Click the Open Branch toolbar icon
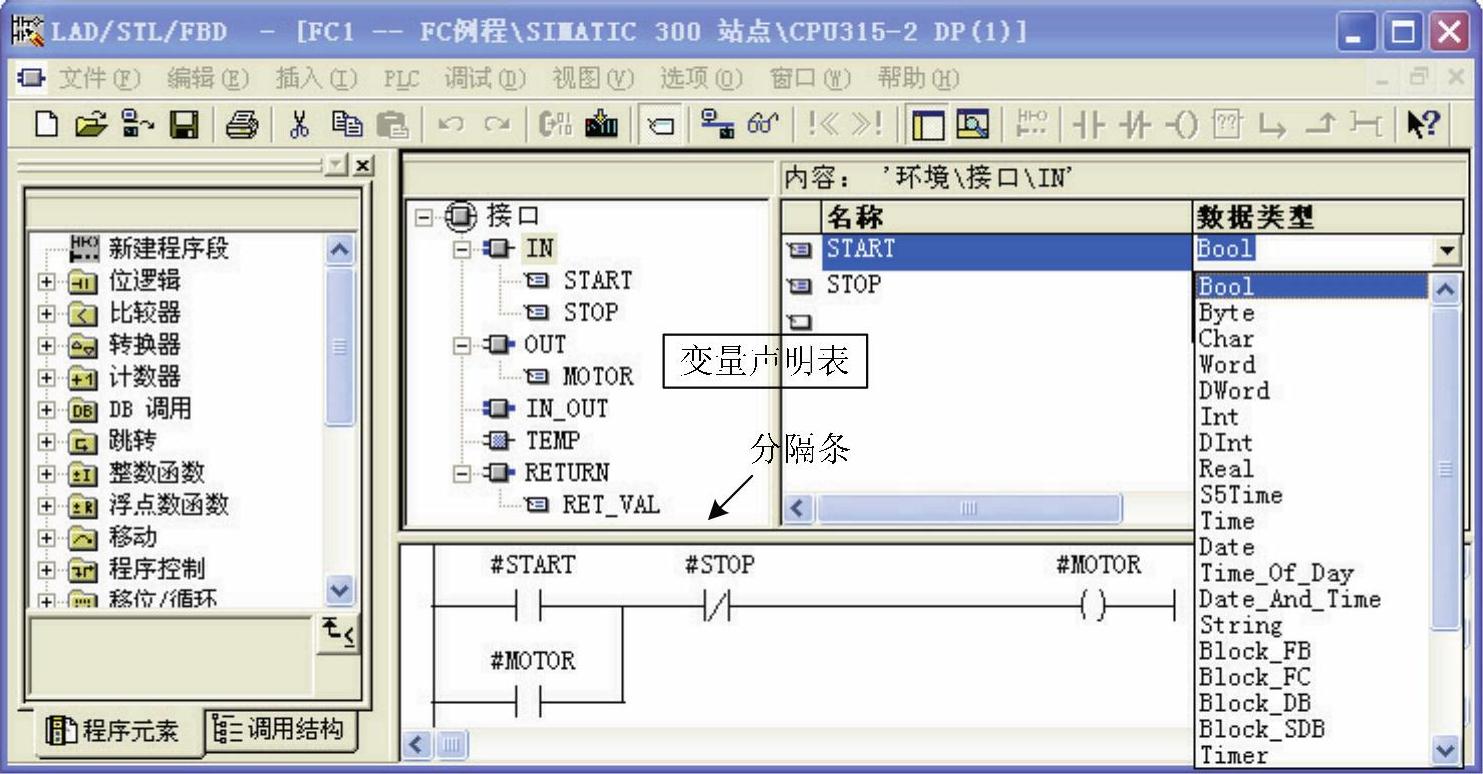 pos(1272,124)
